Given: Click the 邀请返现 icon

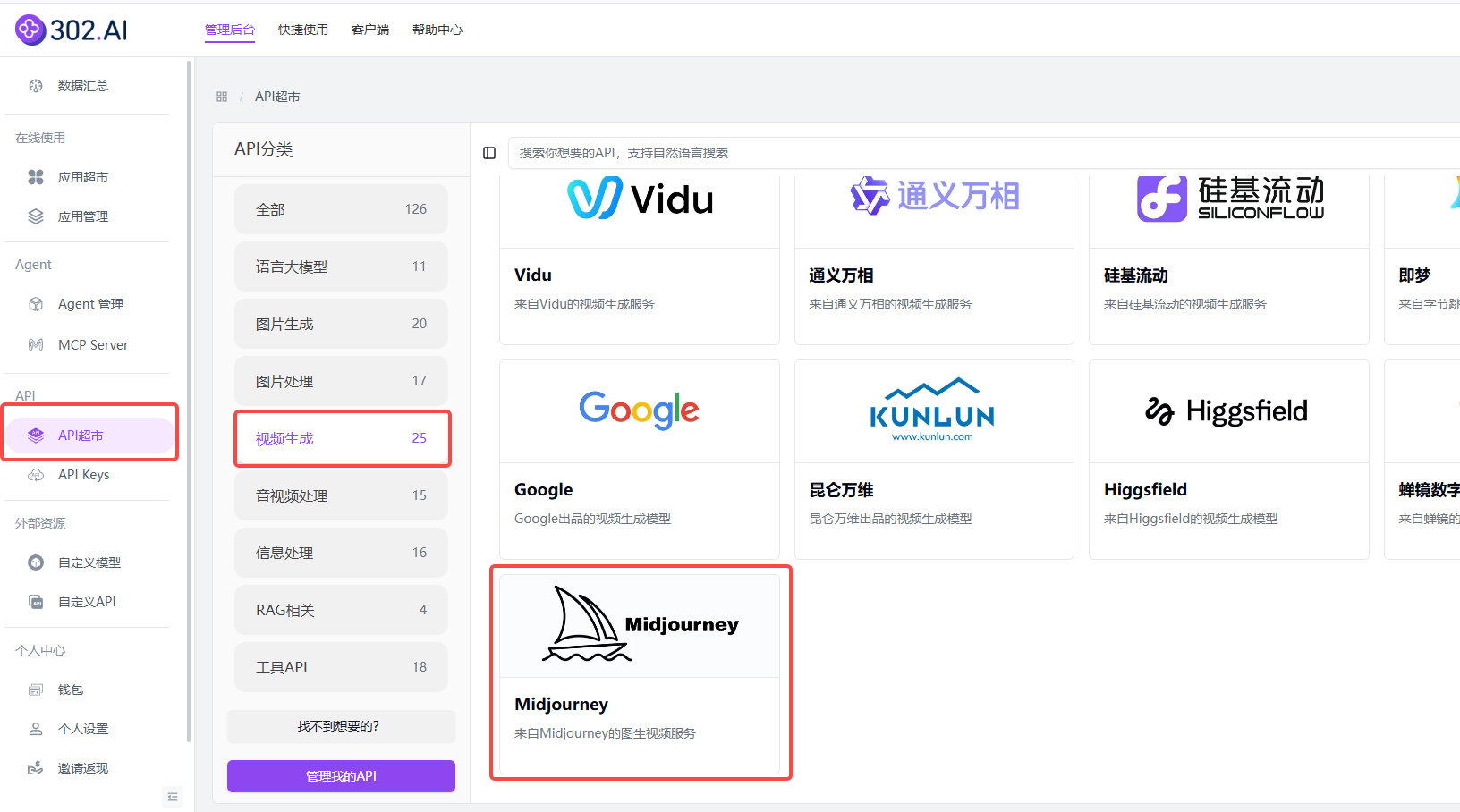Looking at the screenshot, I should click(36, 768).
